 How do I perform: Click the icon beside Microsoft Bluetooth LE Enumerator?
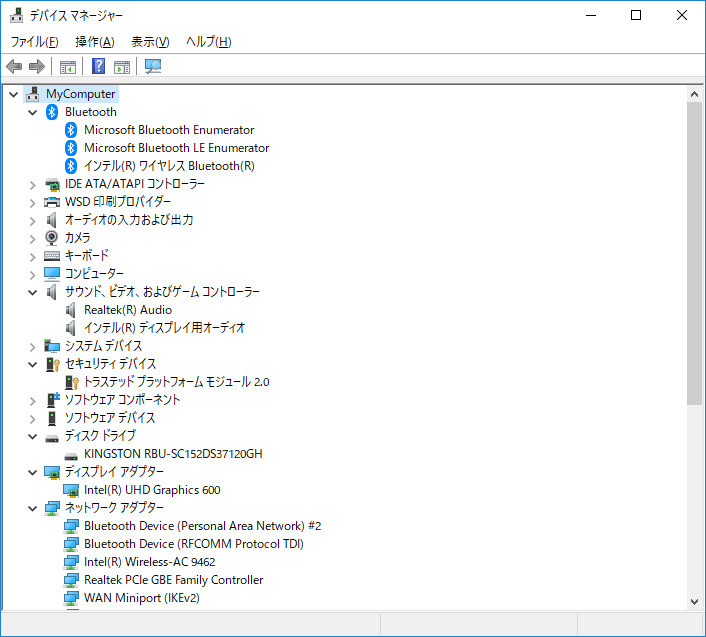click(71, 148)
